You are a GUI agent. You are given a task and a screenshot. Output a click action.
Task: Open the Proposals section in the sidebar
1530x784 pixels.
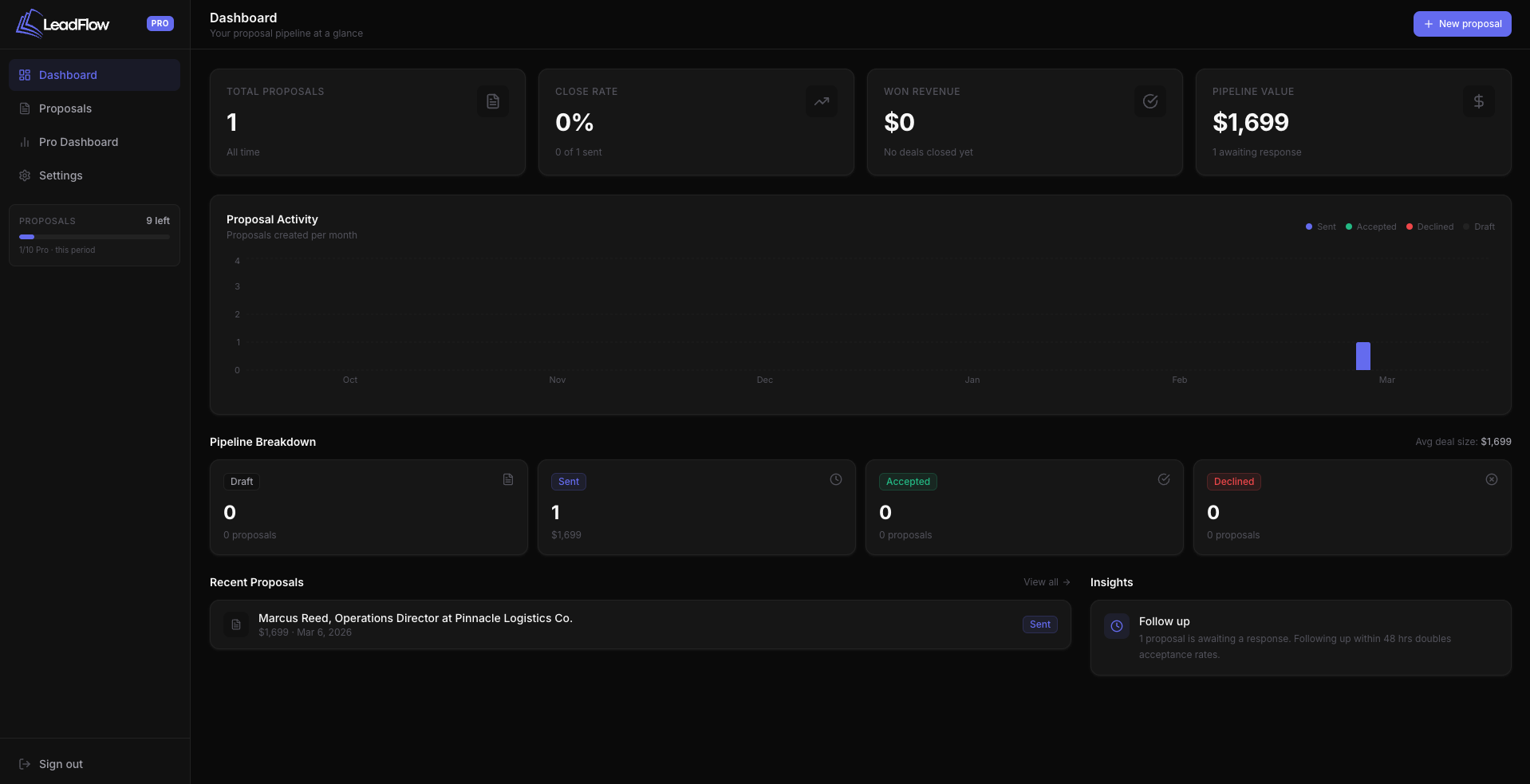[x=65, y=108]
